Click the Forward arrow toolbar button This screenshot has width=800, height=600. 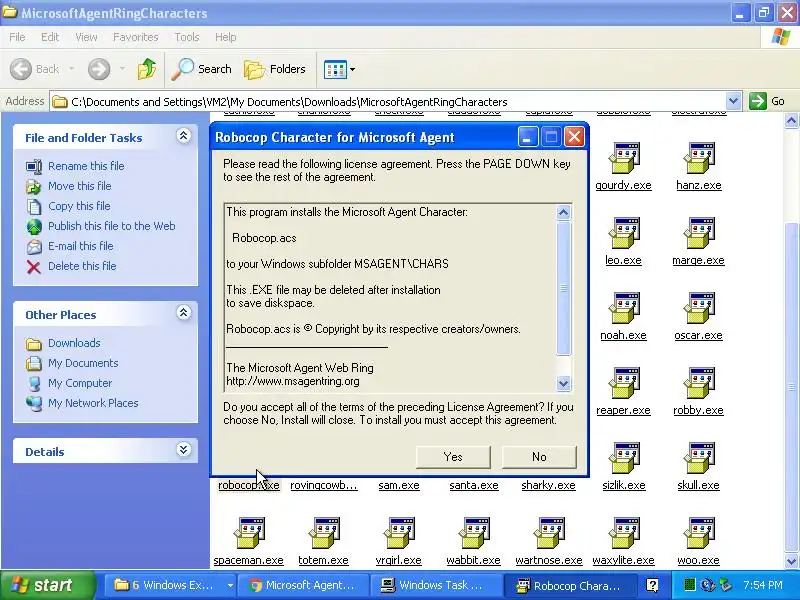click(x=99, y=69)
